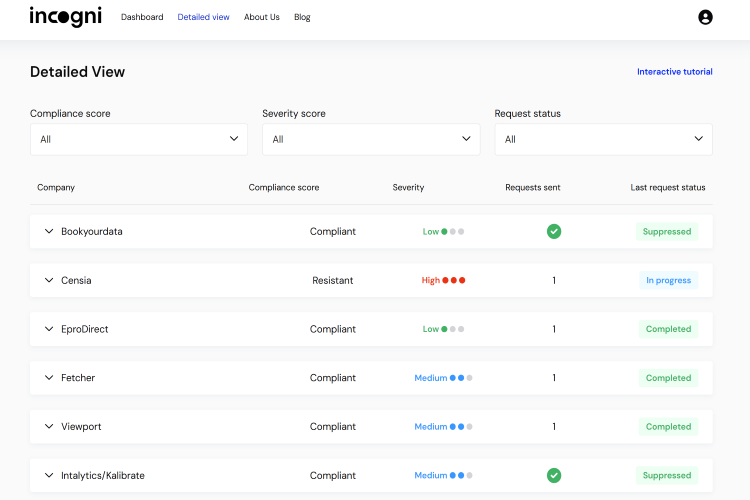Click the Medium severity dots for Viewport
Screen dimensions: 750x500
[461, 427]
